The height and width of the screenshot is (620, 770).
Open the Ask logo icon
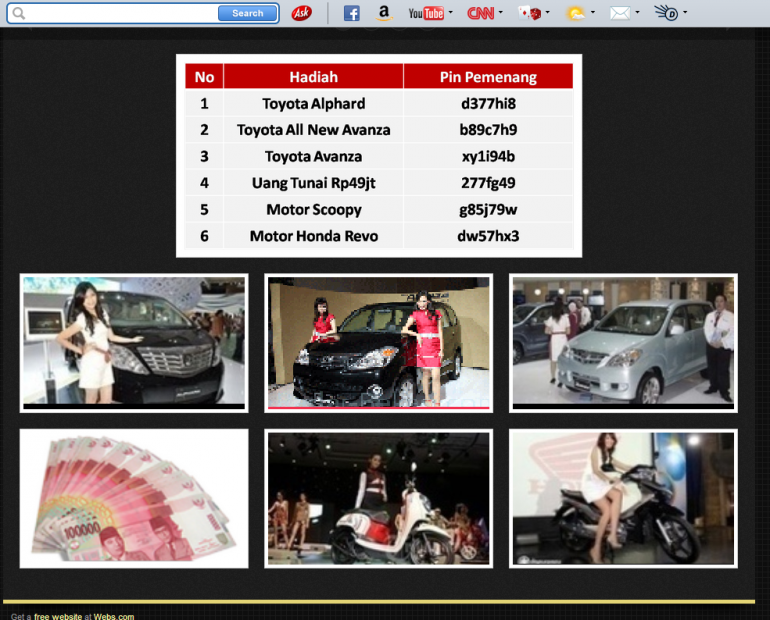301,13
